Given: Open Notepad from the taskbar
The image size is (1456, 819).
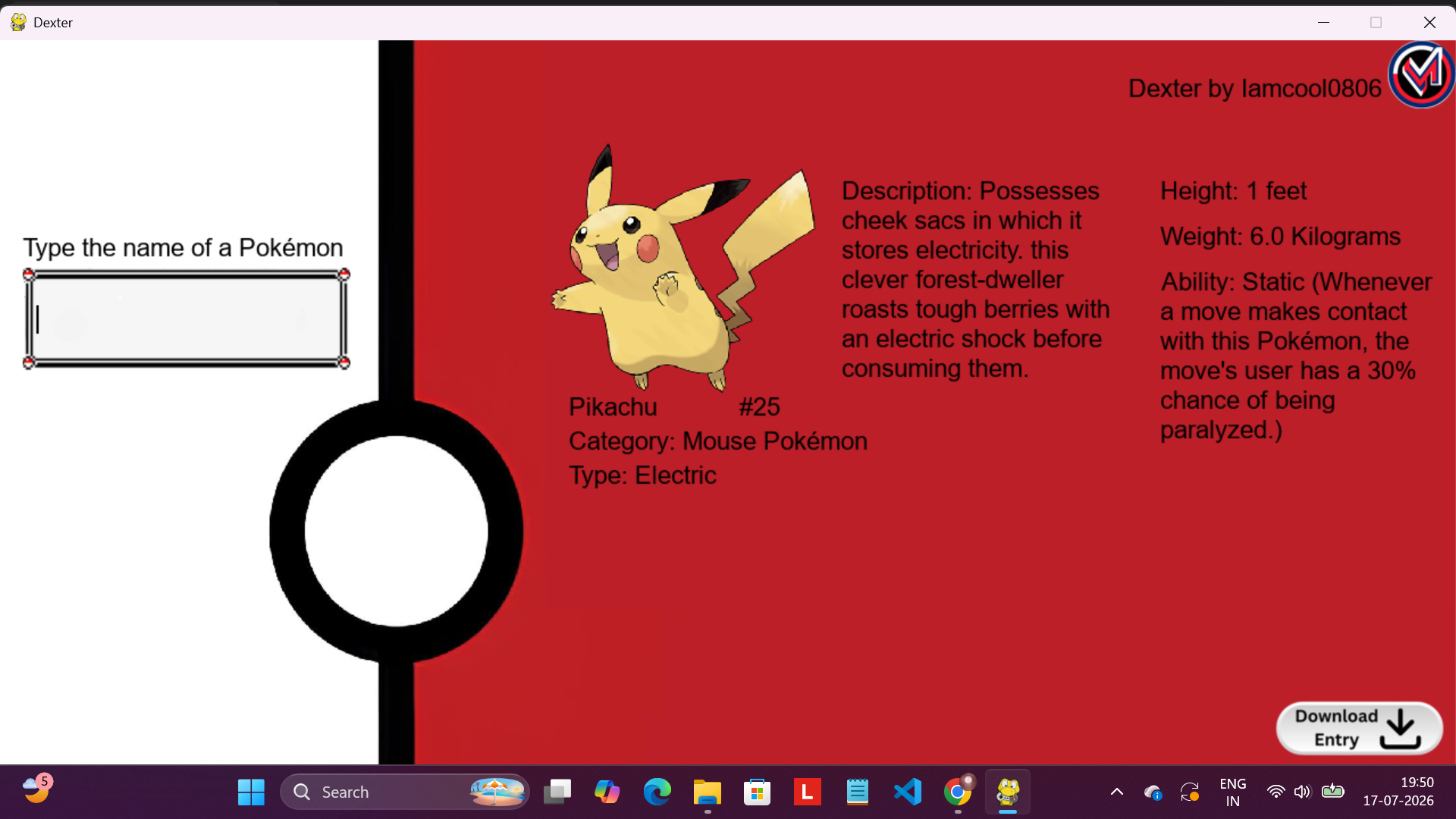Looking at the screenshot, I should coord(858,792).
